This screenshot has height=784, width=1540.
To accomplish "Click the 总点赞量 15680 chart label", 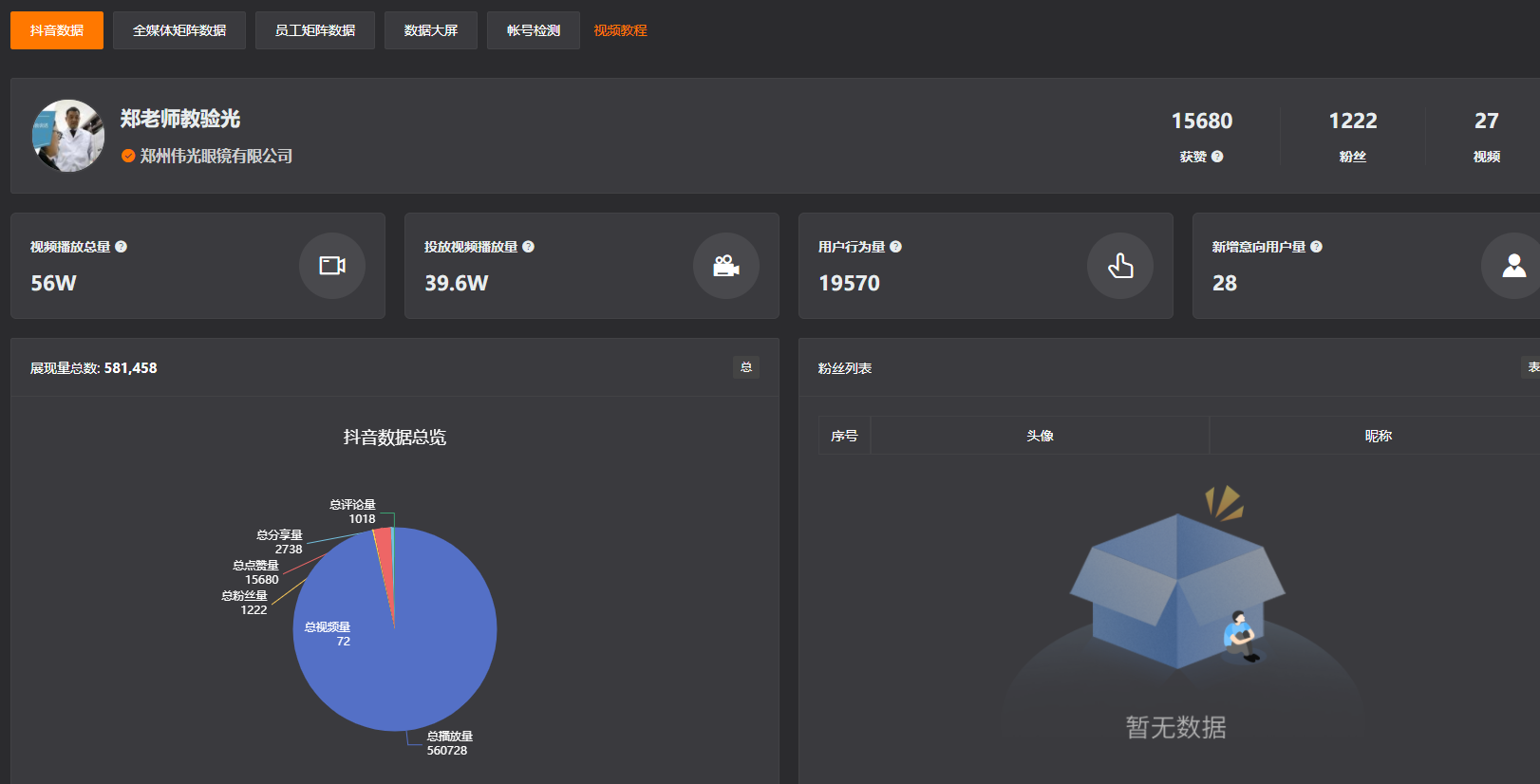I will (x=256, y=572).
